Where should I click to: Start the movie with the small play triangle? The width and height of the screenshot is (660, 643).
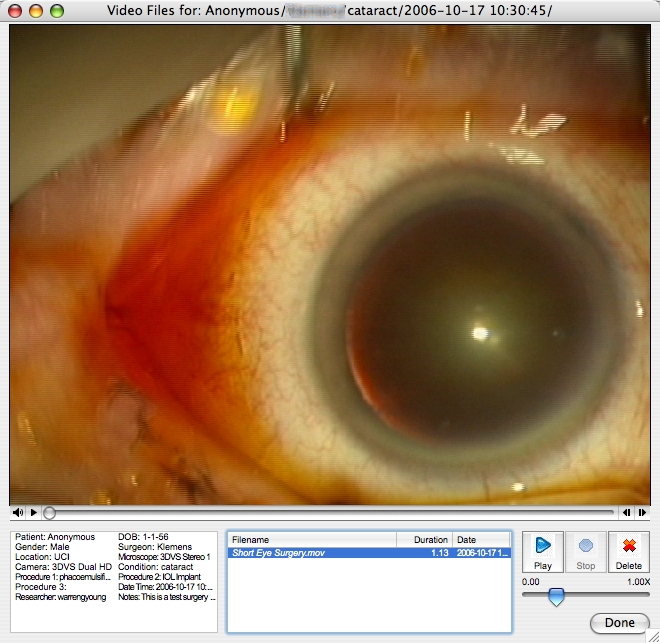33,512
